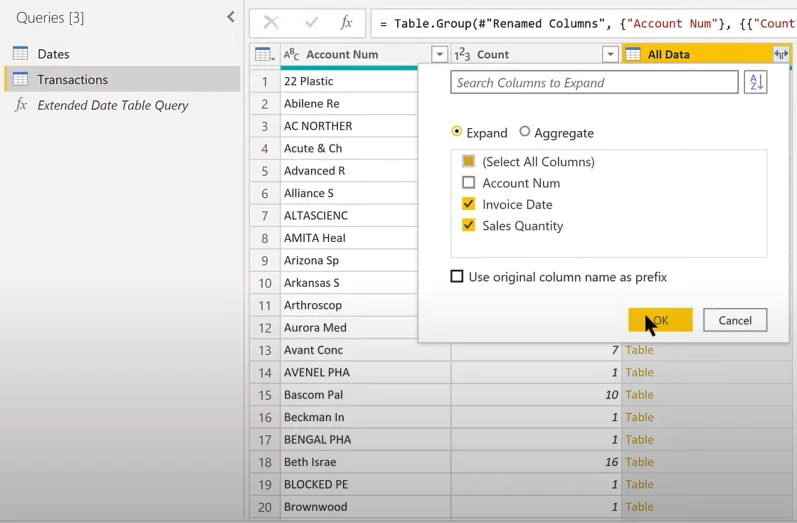Collapse the Queries pane with chevron
The image size is (797, 523).
231,17
